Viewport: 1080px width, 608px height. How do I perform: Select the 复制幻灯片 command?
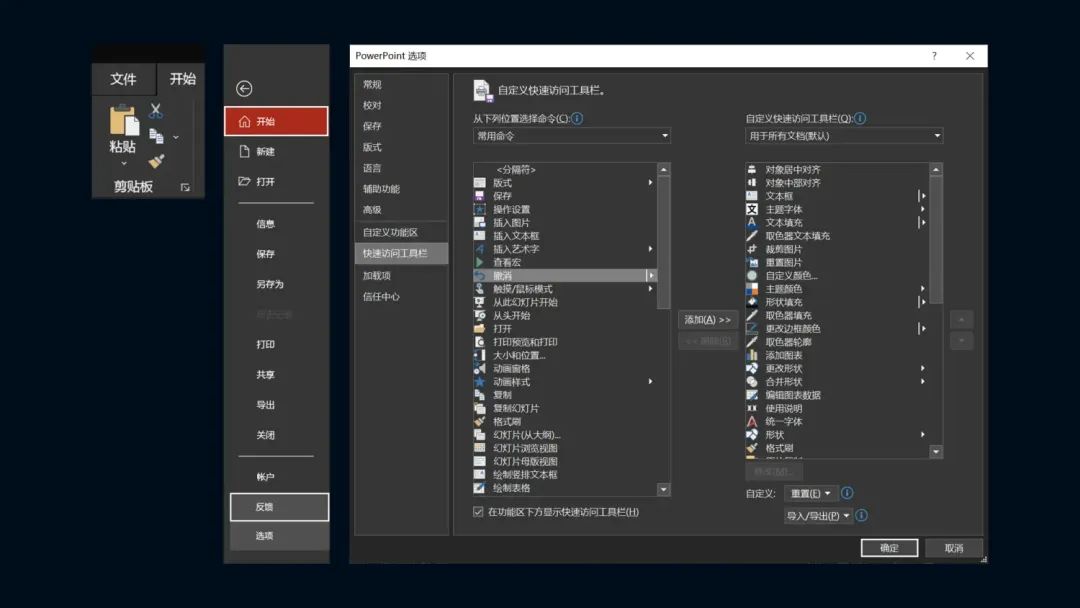coord(565,408)
